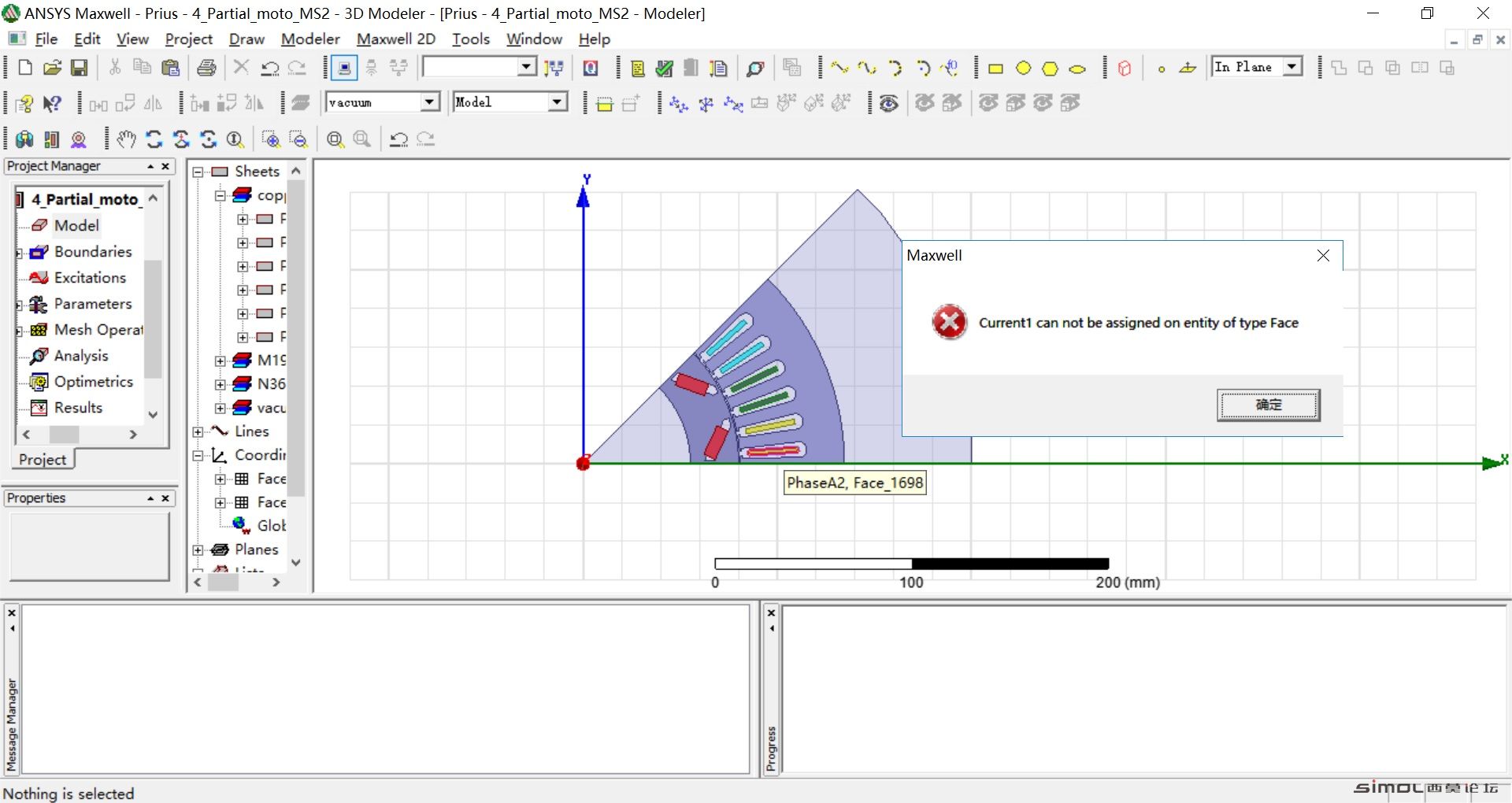Open the File menu
Viewport: 1512px width, 803px height.
[x=46, y=39]
